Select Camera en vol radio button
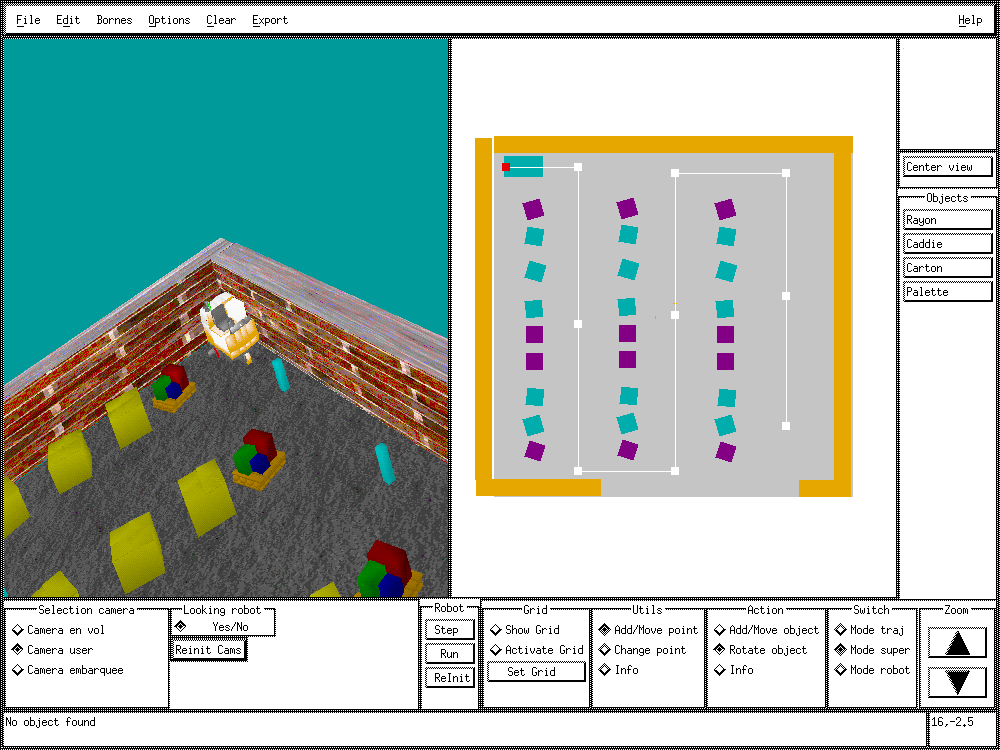Image resolution: width=1000 pixels, height=750 pixels. pyautogui.click(x=18, y=630)
